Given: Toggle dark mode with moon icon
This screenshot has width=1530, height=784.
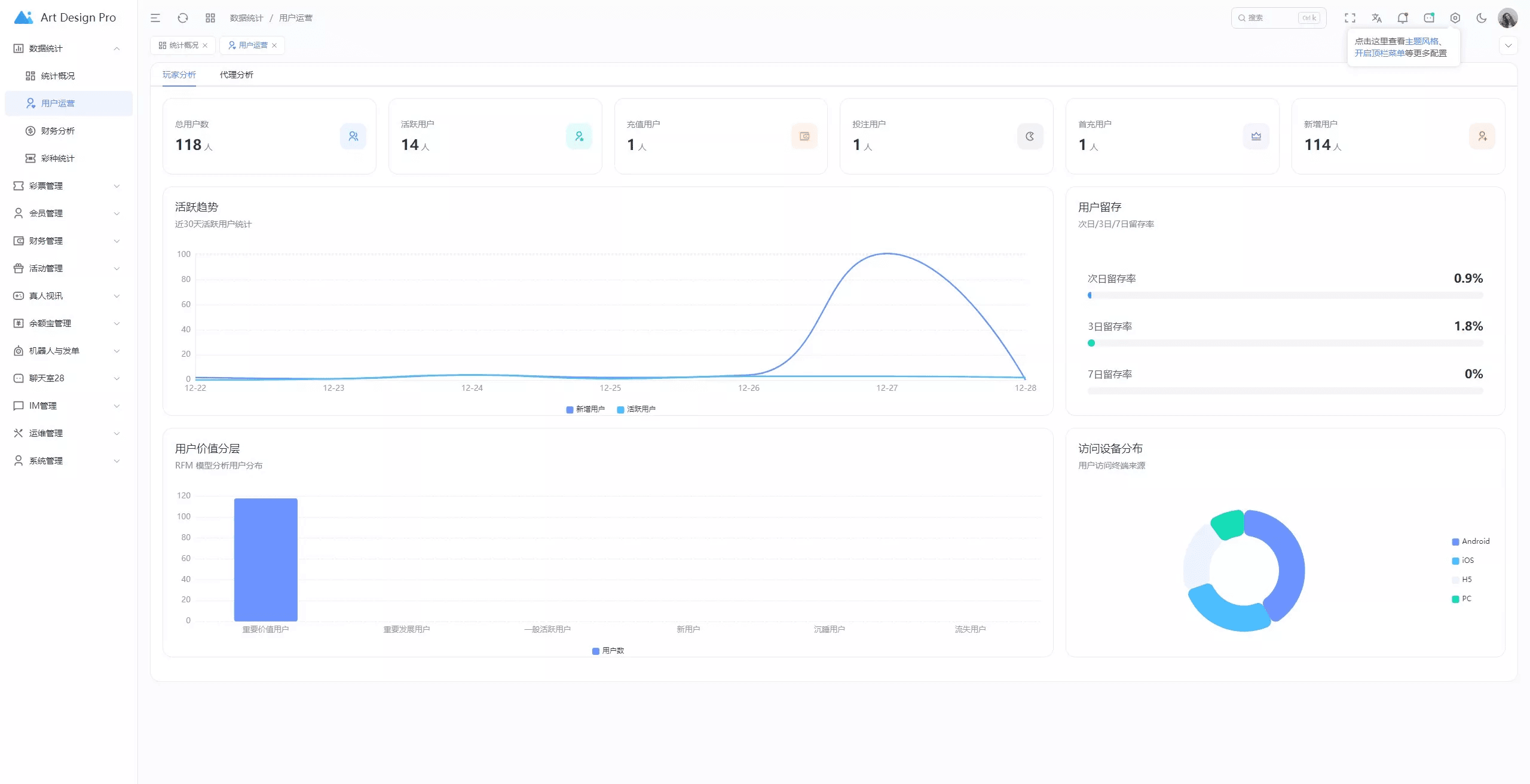Looking at the screenshot, I should click(x=1482, y=18).
